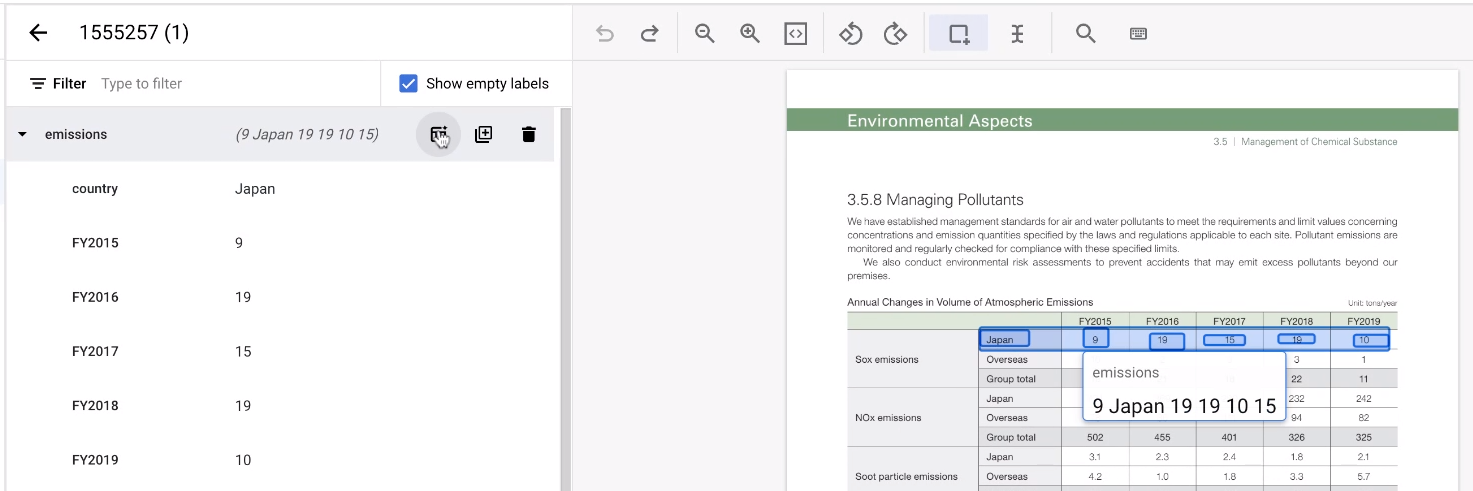
Task: Rotate document counterclockwise
Action: (850, 34)
